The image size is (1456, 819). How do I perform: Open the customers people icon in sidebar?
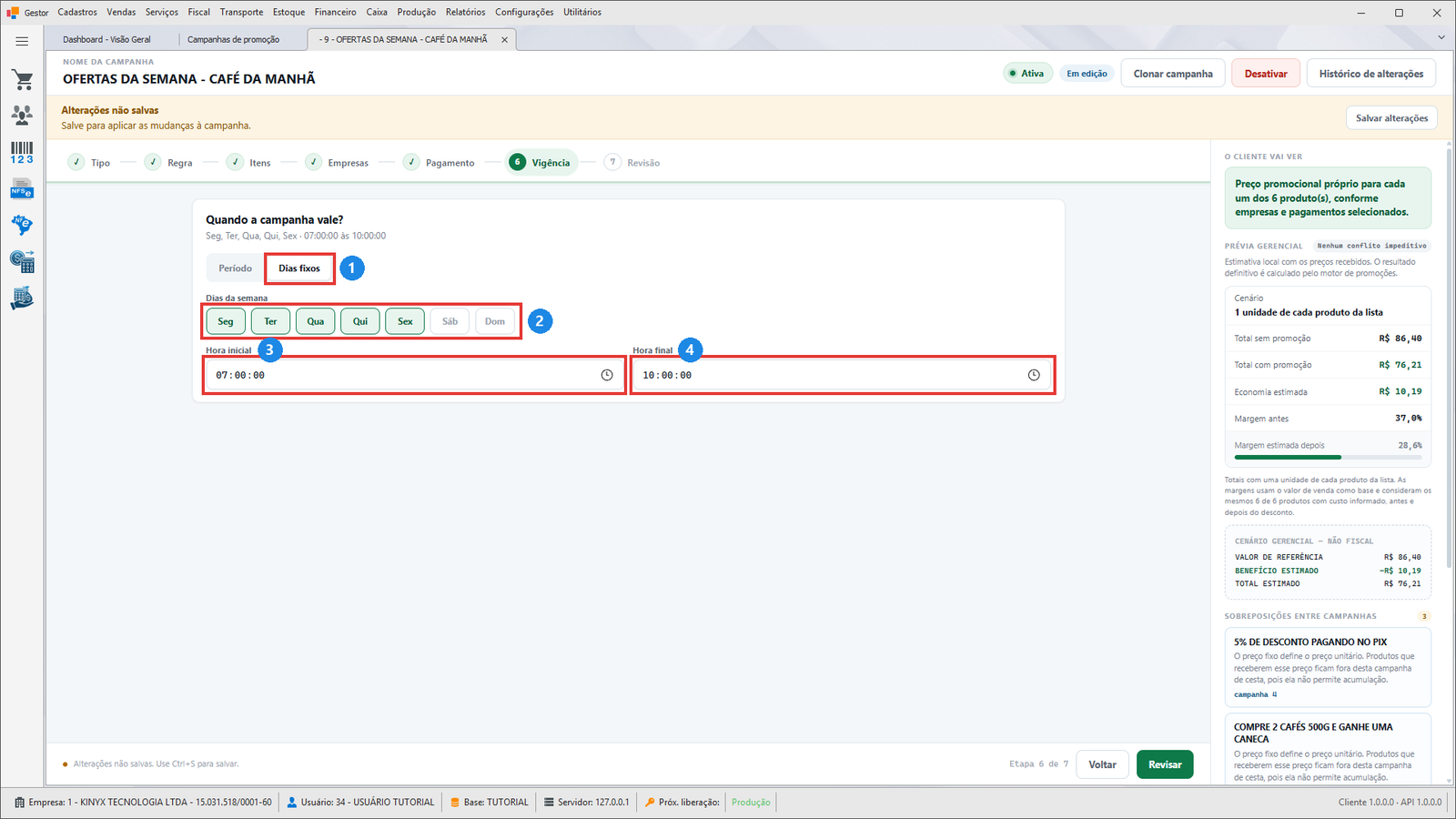tap(22, 115)
